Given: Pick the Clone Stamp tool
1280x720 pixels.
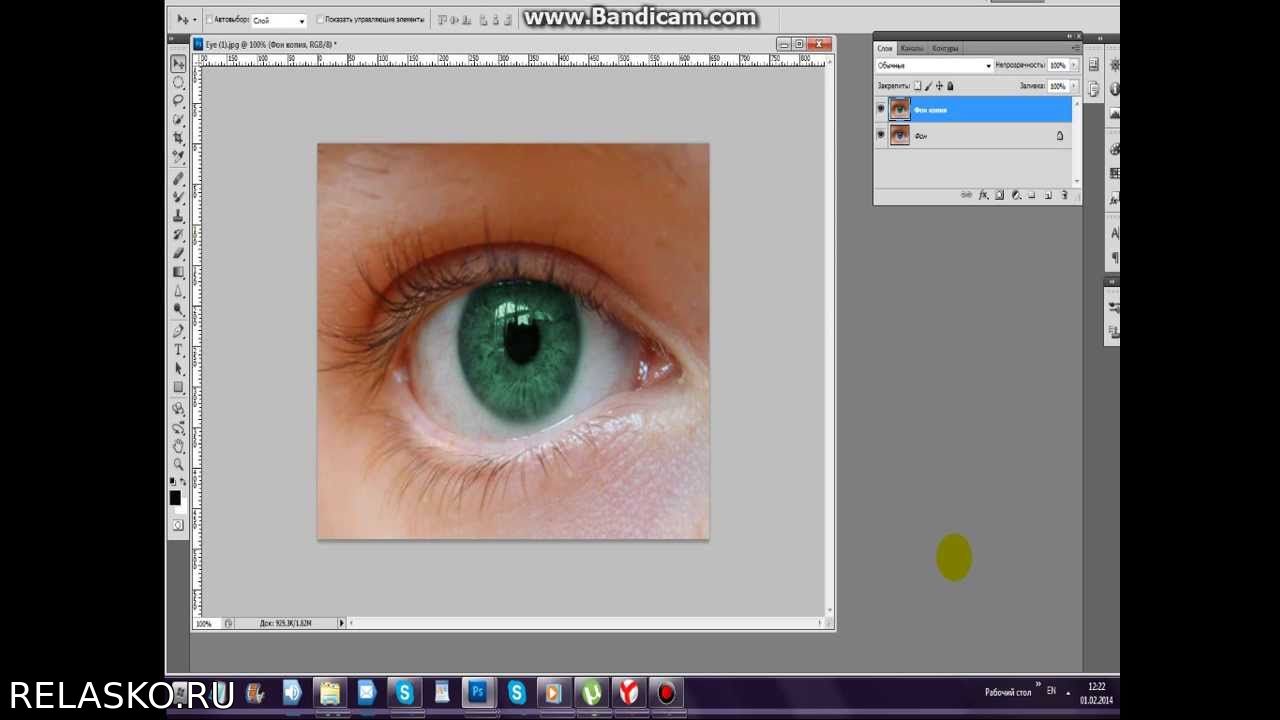Looking at the screenshot, I should point(179,215).
